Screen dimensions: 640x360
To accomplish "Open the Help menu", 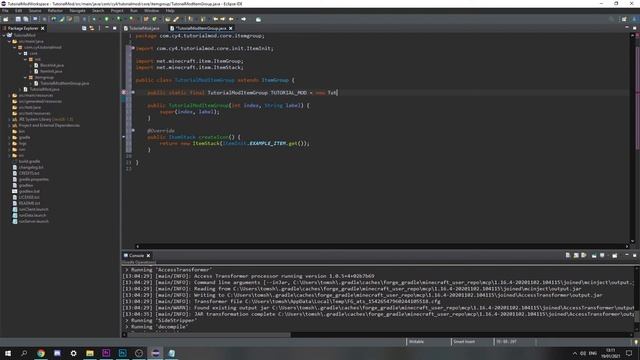I will click(x=170, y=11).
